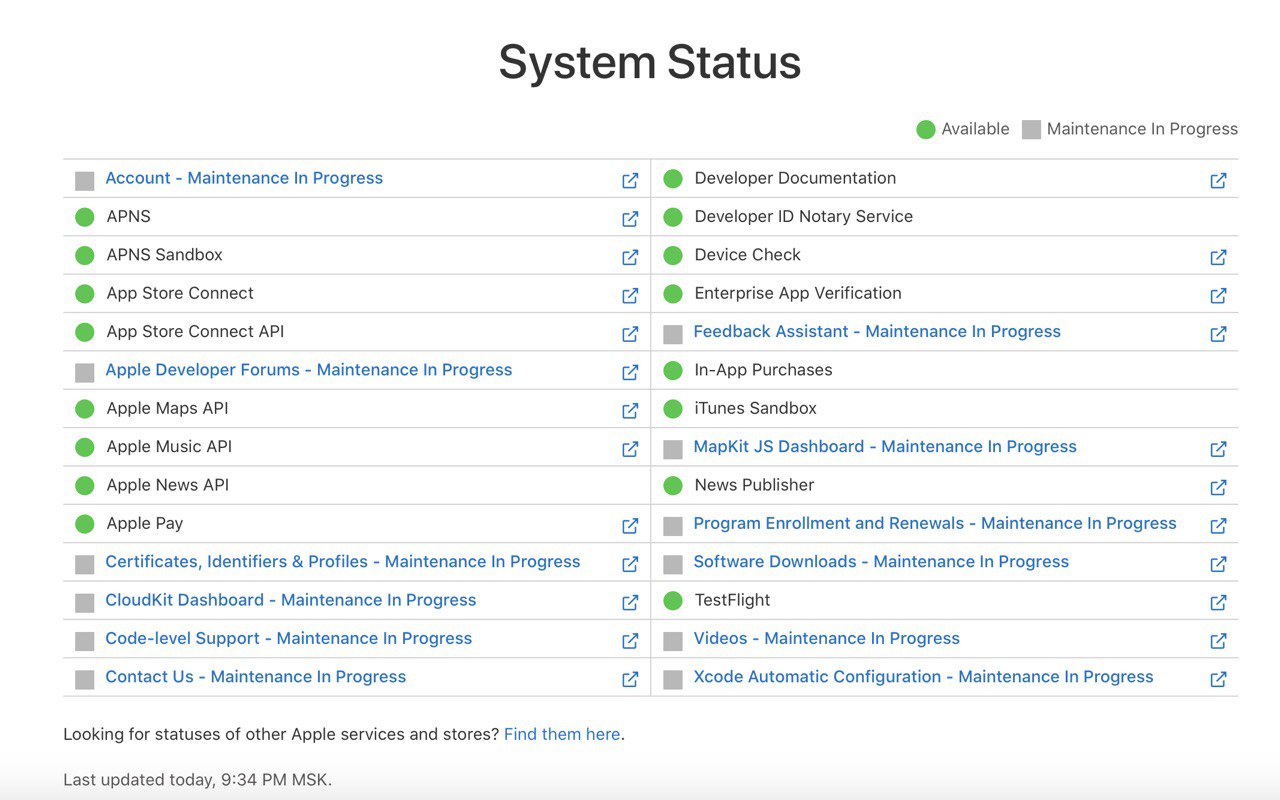Click the 'iTunes Sandbox' service name

point(756,408)
